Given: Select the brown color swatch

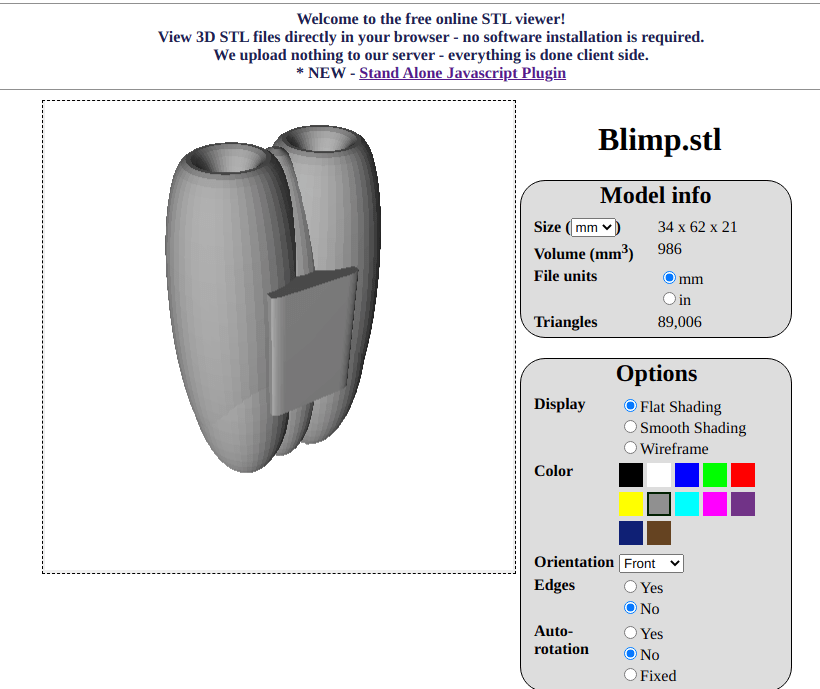Looking at the screenshot, I should (x=659, y=533).
